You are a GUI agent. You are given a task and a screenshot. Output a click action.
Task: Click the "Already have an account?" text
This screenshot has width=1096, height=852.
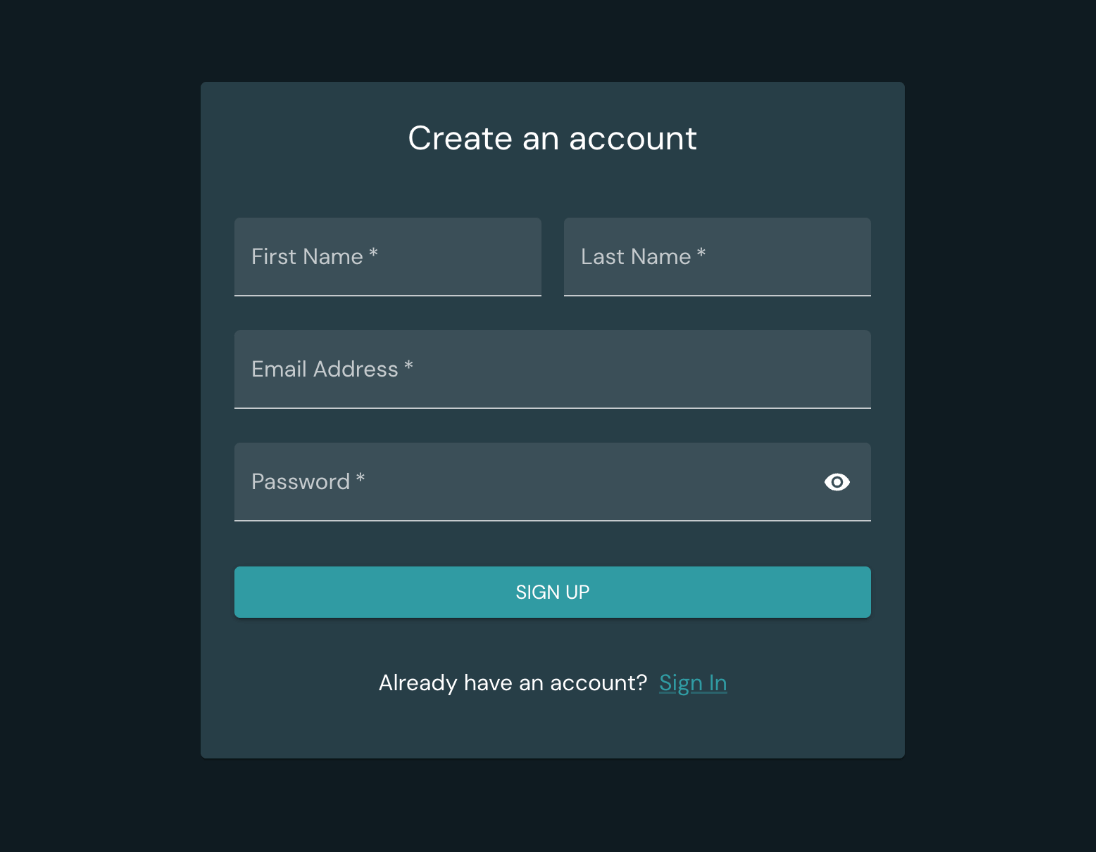513,683
